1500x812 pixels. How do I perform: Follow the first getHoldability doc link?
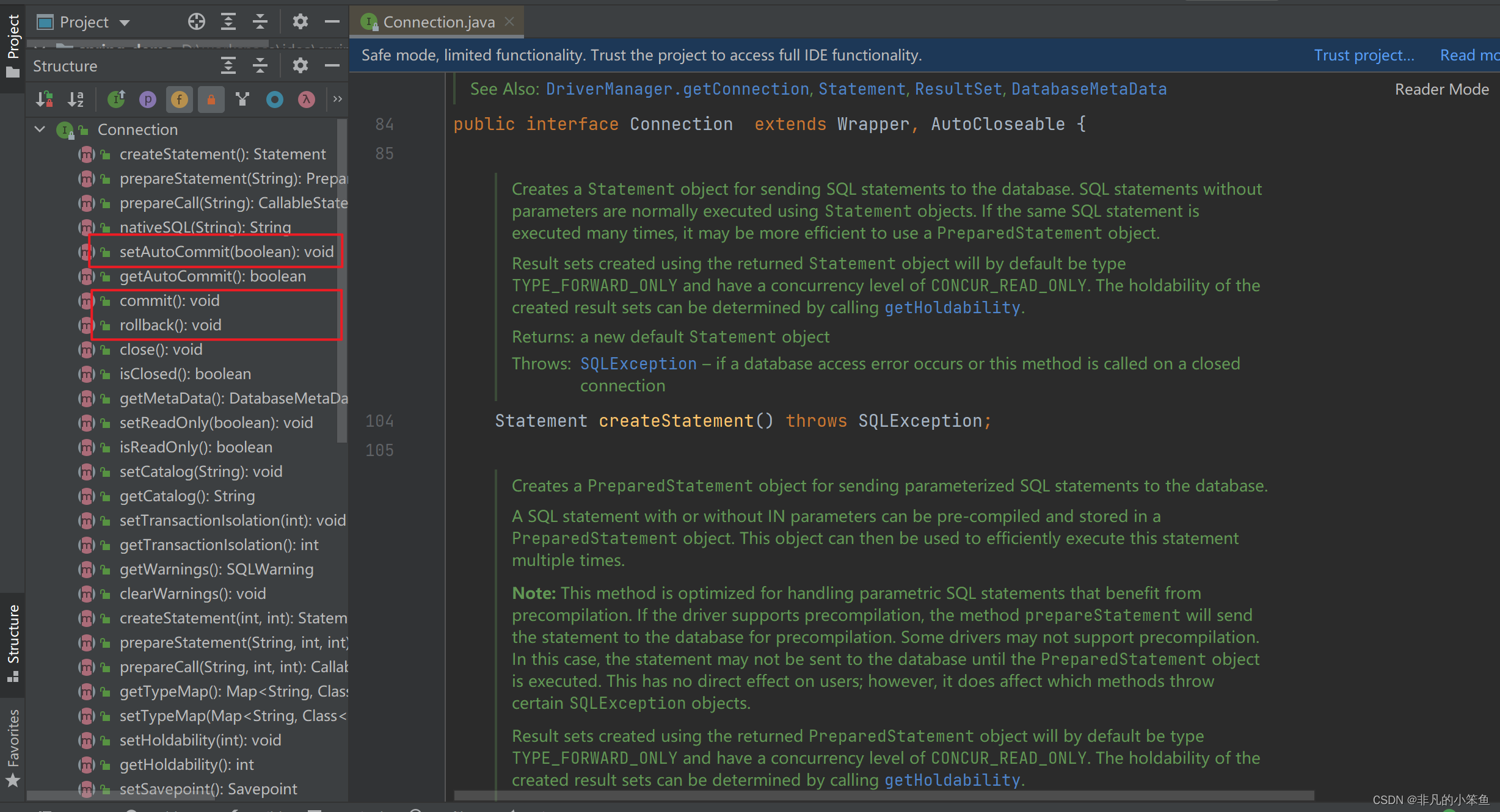point(952,308)
